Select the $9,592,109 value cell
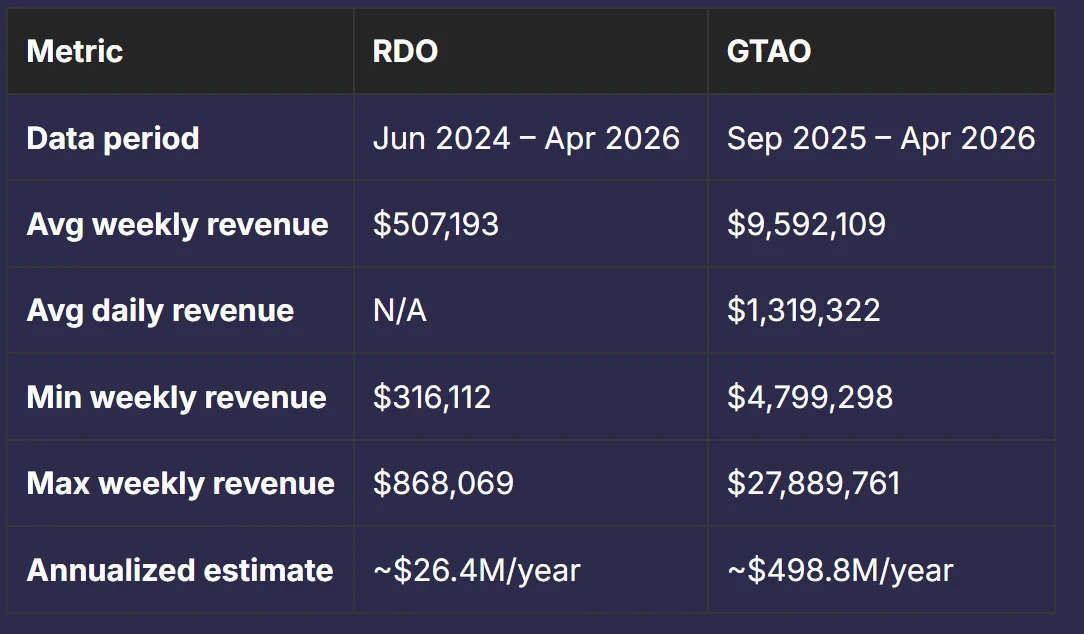1084x634 pixels. (806, 224)
